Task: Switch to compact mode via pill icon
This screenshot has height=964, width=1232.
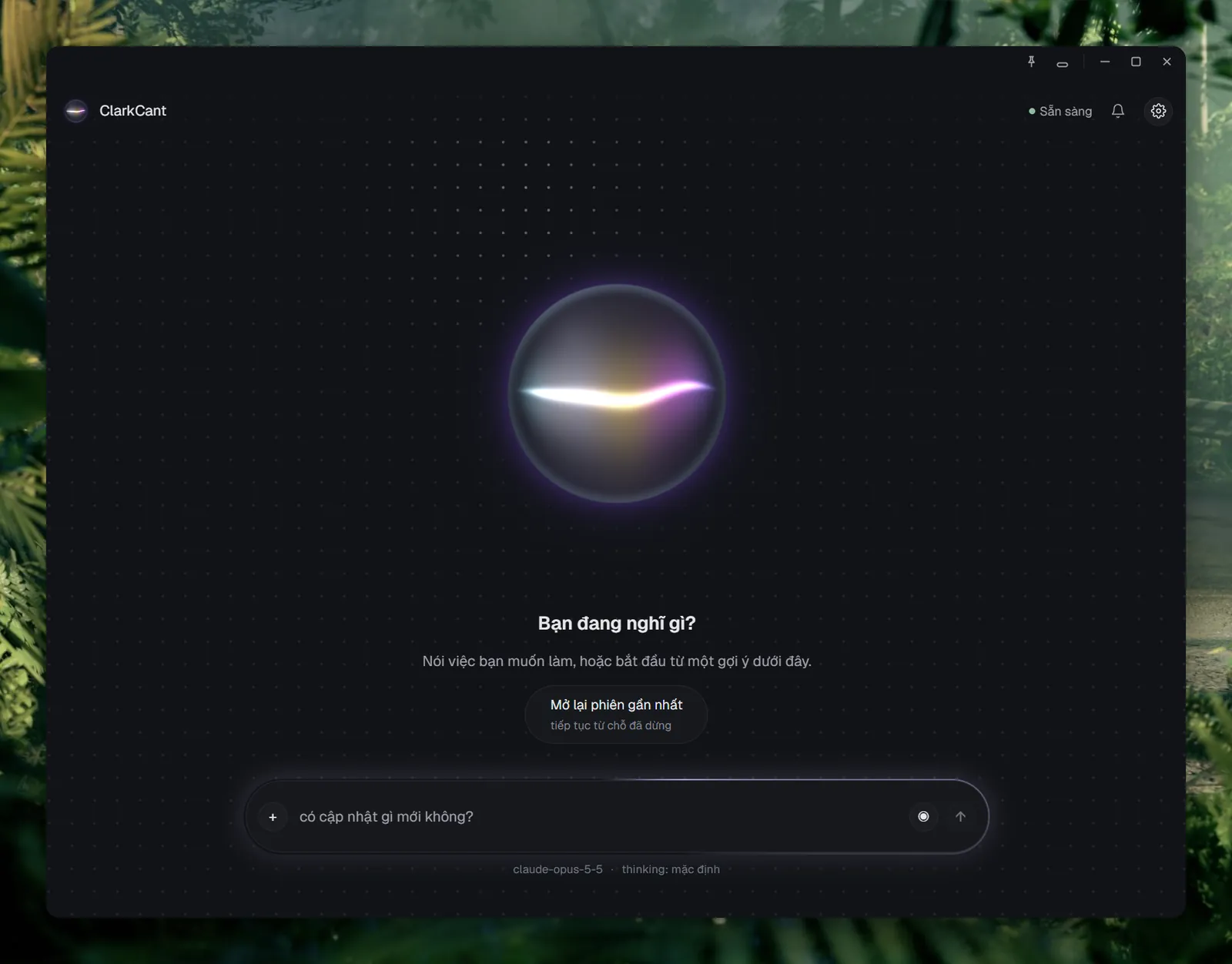Action: click(1063, 64)
